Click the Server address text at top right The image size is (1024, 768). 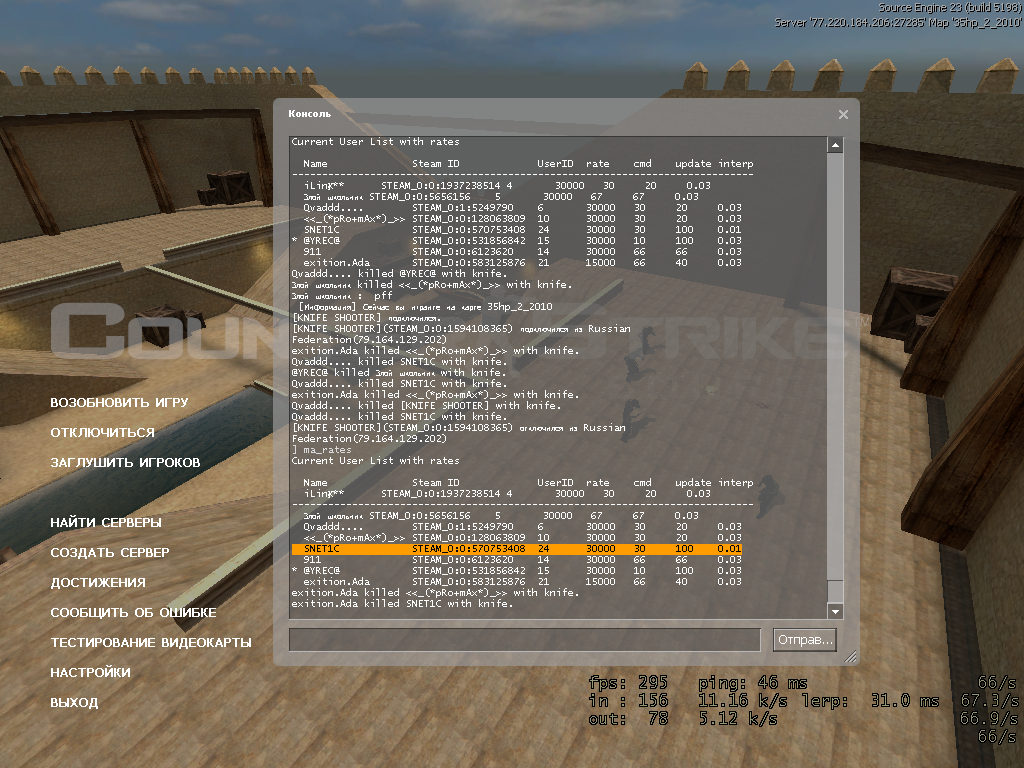pyautogui.click(x=898, y=22)
